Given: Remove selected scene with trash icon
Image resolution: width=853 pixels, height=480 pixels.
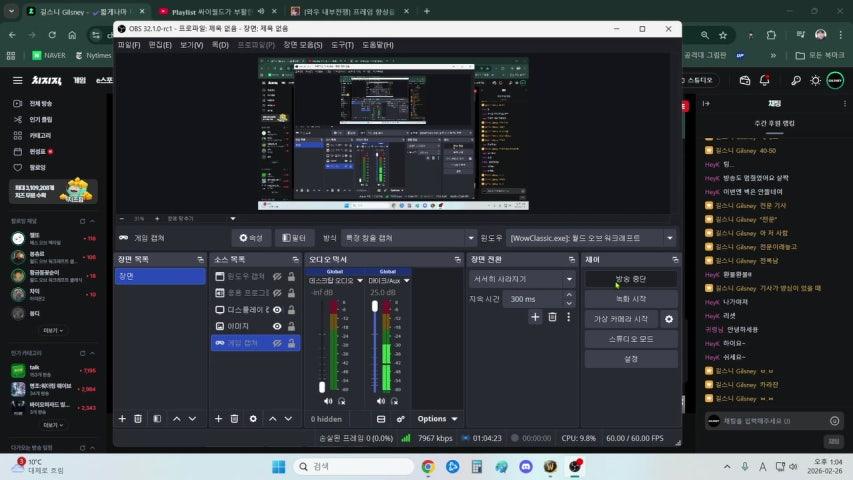Looking at the screenshot, I should (138, 419).
